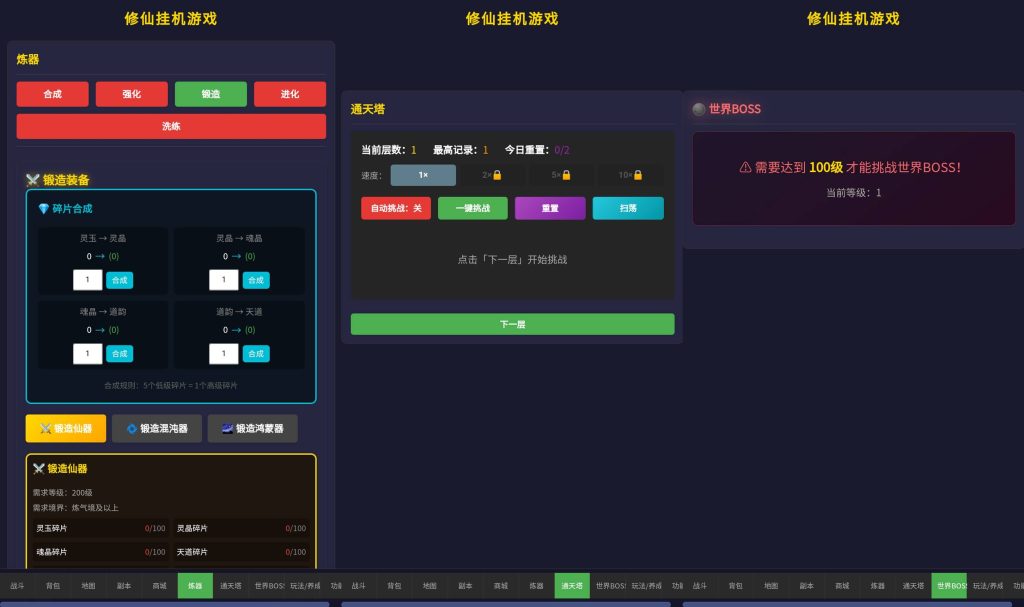This screenshot has height=607, width=1024.
Task: Switch to the 进化 tab
Action: [x=290, y=94]
